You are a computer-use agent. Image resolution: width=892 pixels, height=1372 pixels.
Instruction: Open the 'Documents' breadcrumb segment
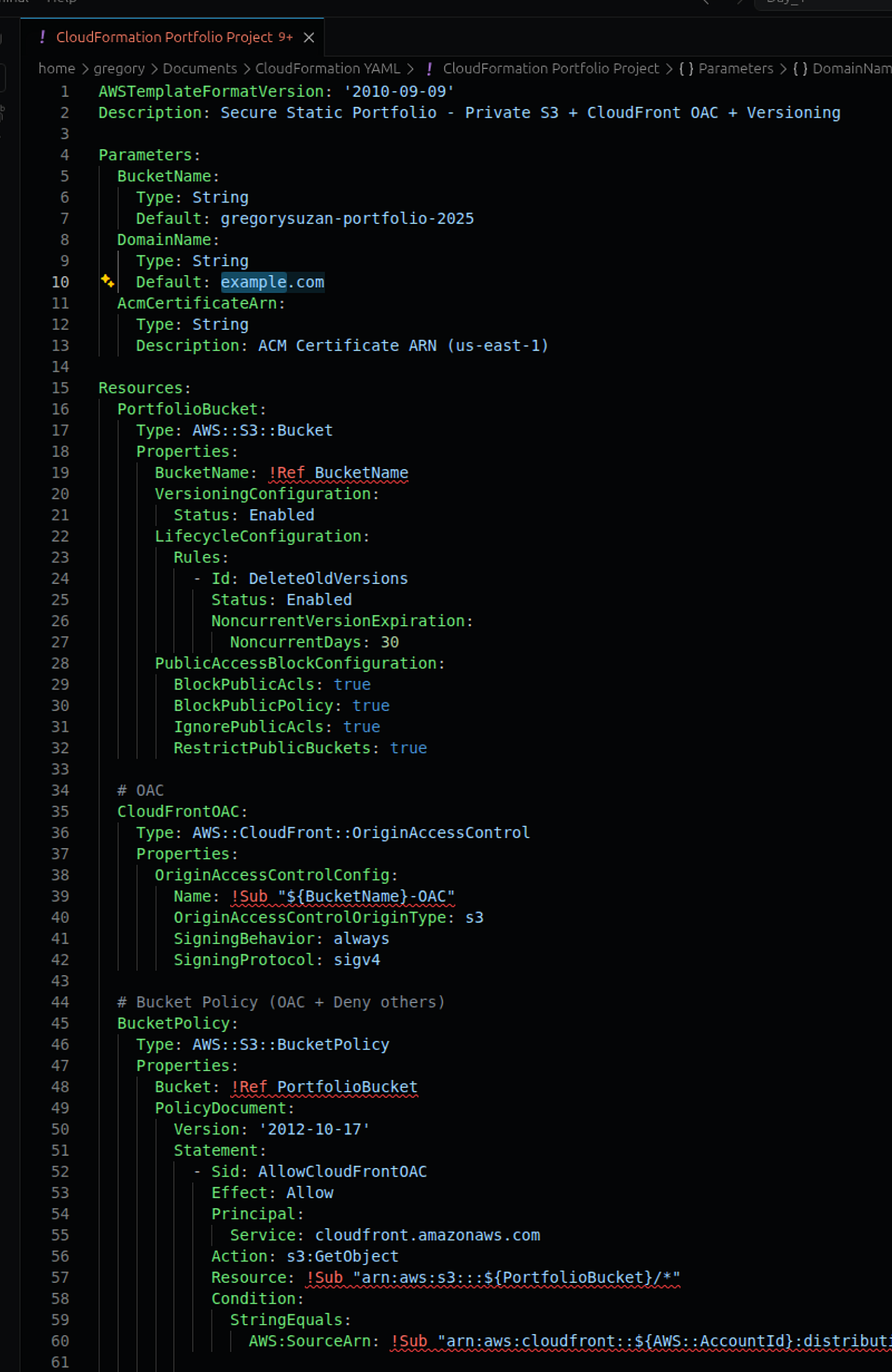199,69
